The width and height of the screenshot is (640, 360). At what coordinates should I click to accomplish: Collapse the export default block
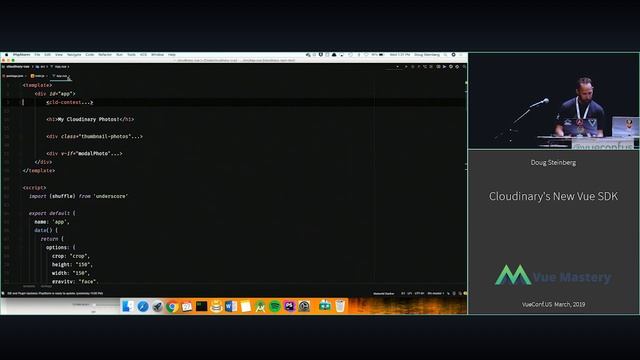coord(20,213)
